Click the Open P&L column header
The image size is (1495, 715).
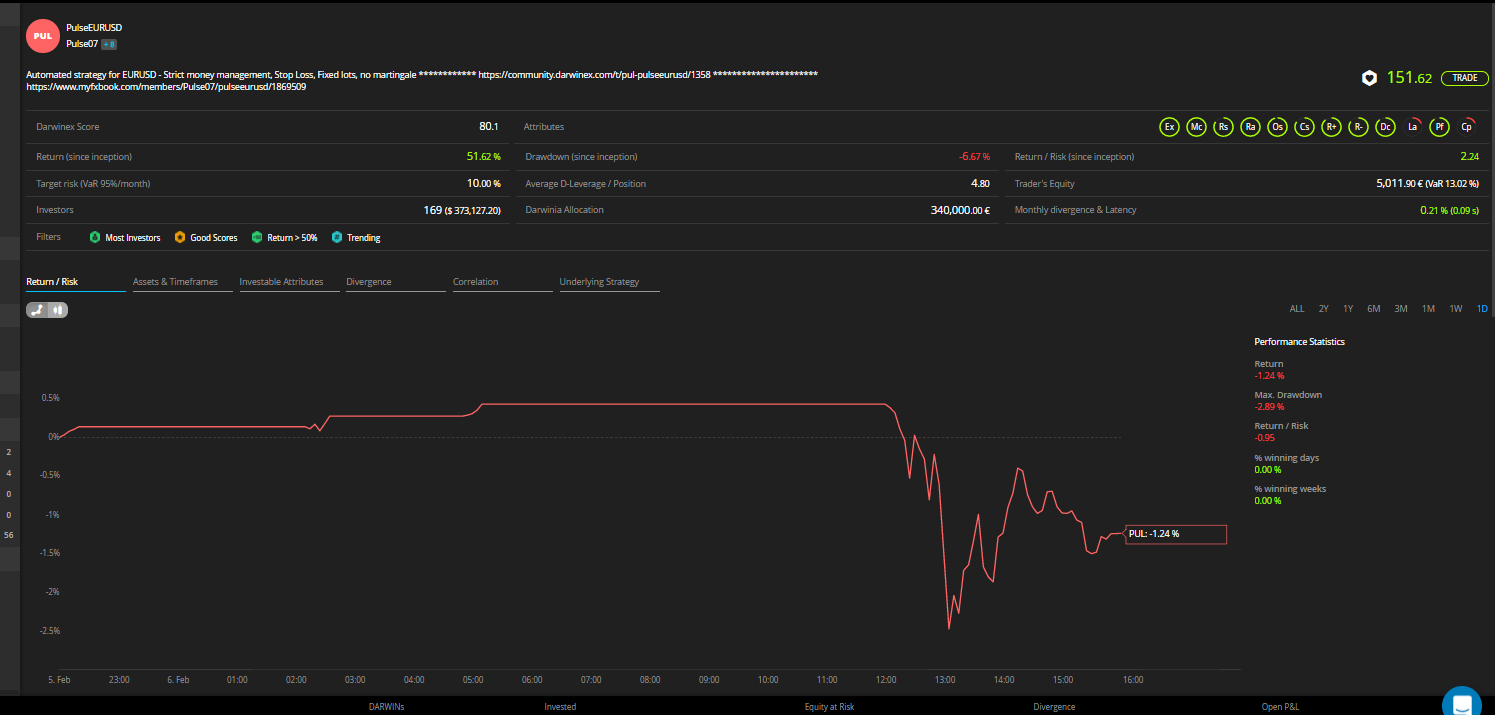coord(1281,707)
